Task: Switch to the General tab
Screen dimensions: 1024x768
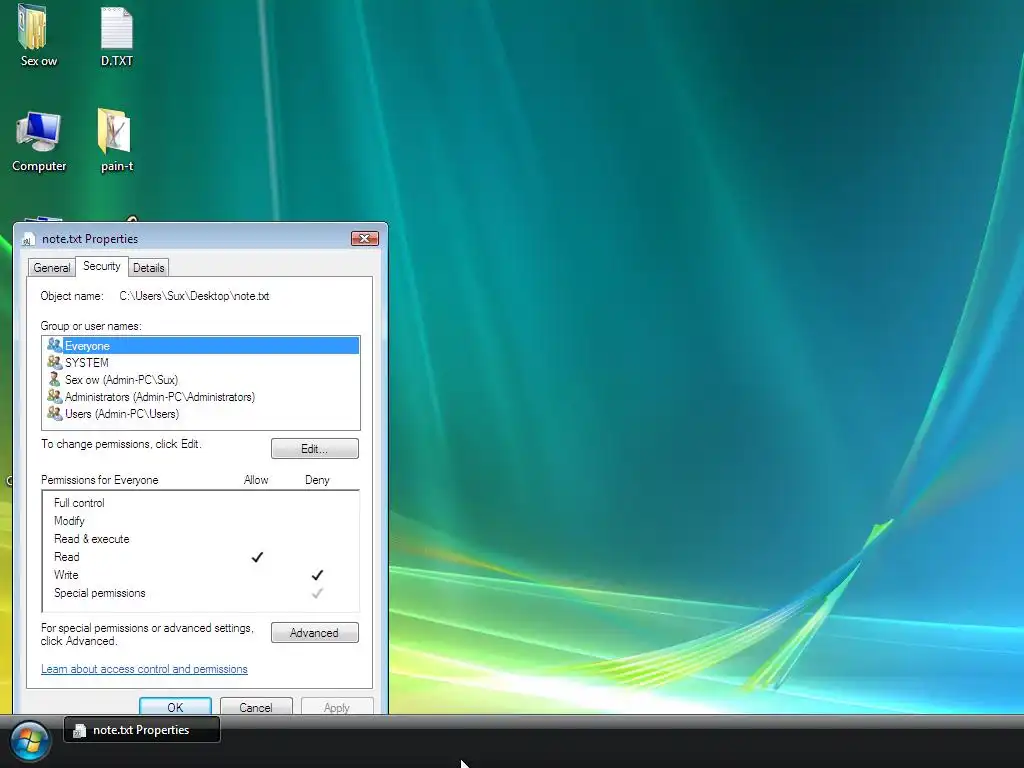Action: click(x=52, y=268)
